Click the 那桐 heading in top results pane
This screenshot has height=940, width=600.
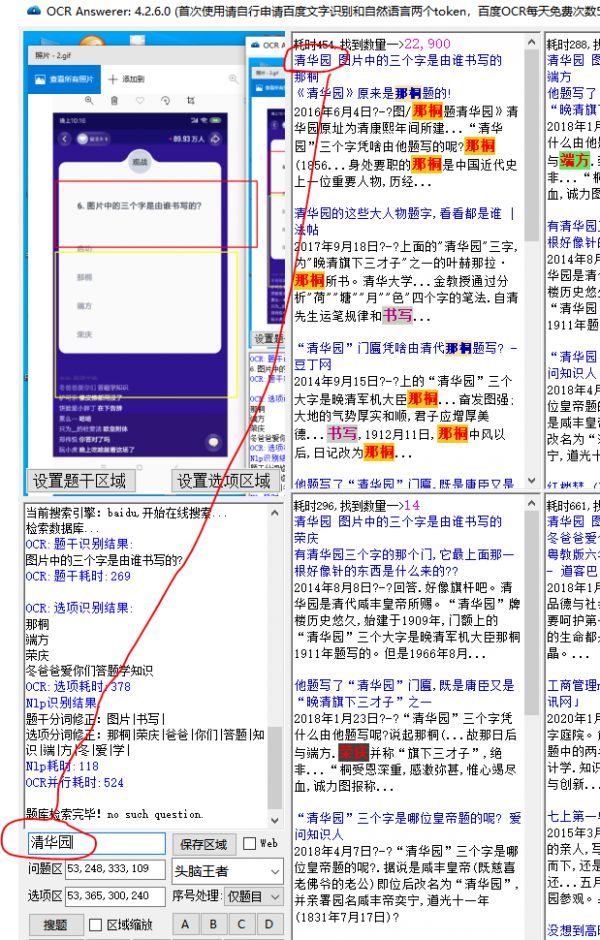306,77
